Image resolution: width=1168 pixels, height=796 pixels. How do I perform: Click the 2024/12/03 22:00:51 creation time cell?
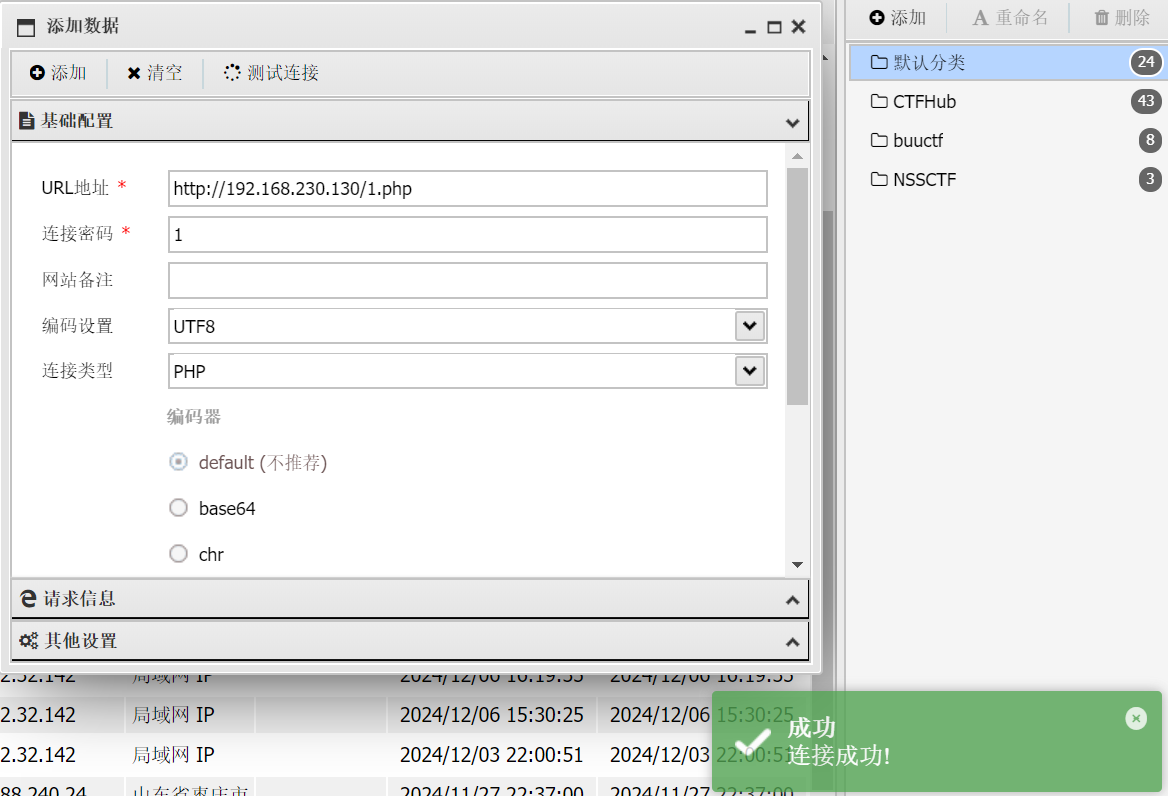(x=492, y=755)
